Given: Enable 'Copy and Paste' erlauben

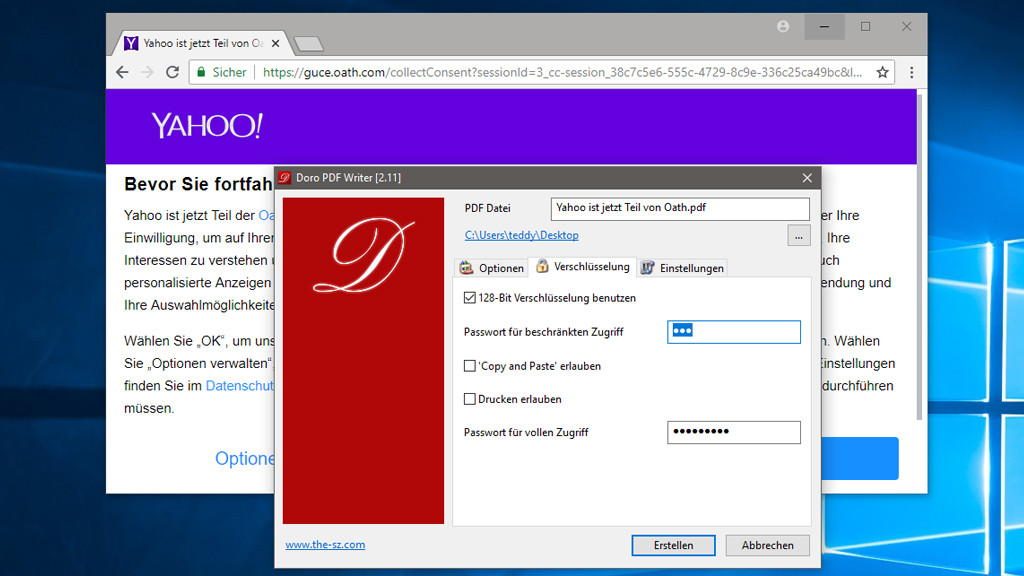Looking at the screenshot, I should tap(470, 366).
